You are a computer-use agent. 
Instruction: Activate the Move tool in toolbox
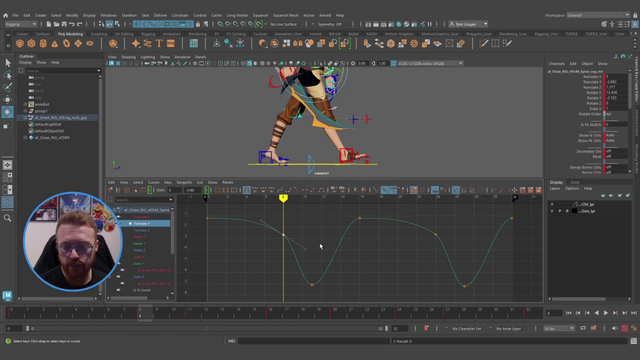(7, 100)
